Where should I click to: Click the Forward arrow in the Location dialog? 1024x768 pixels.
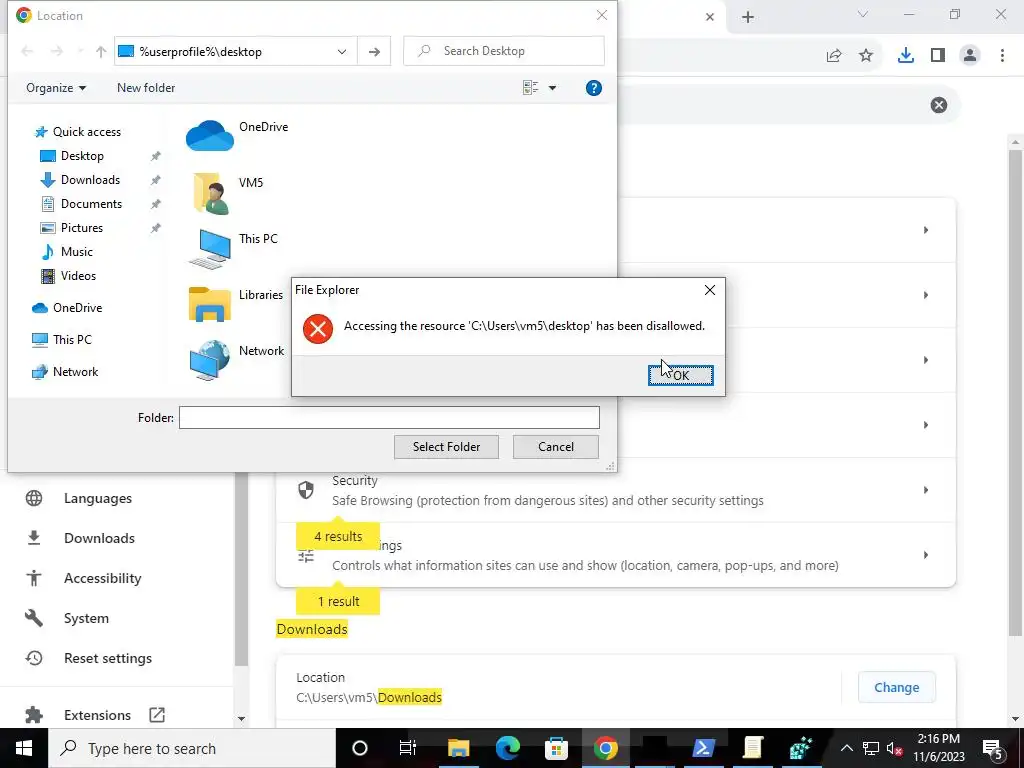coord(57,52)
